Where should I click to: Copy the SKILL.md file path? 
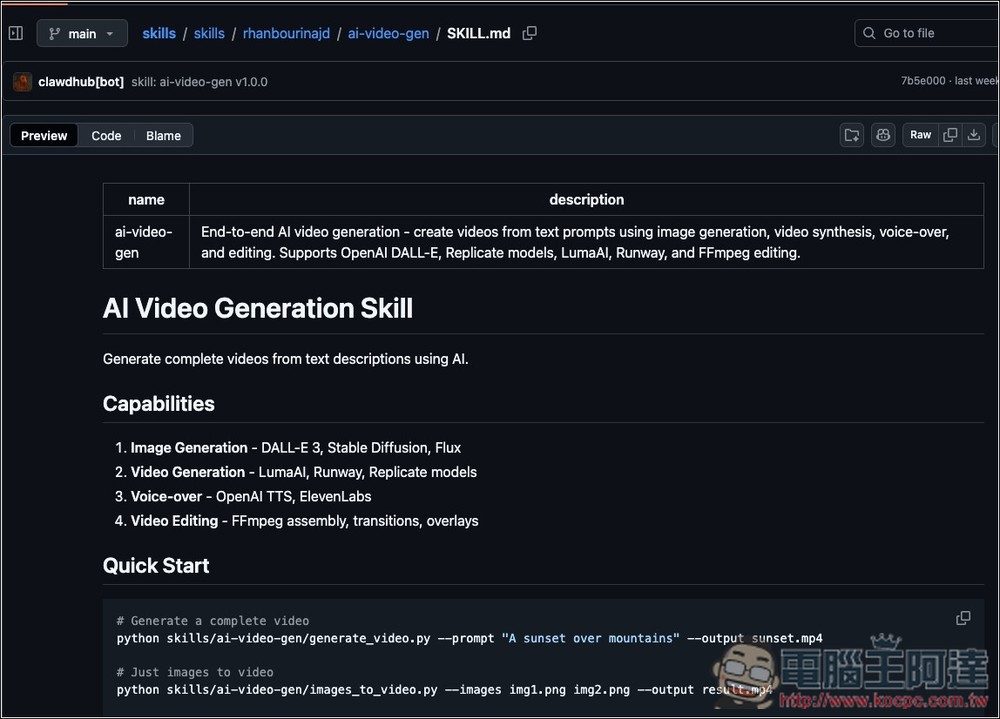pos(529,33)
